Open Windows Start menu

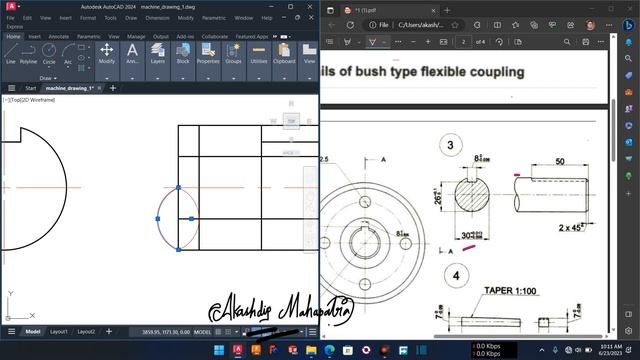(x=219, y=350)
